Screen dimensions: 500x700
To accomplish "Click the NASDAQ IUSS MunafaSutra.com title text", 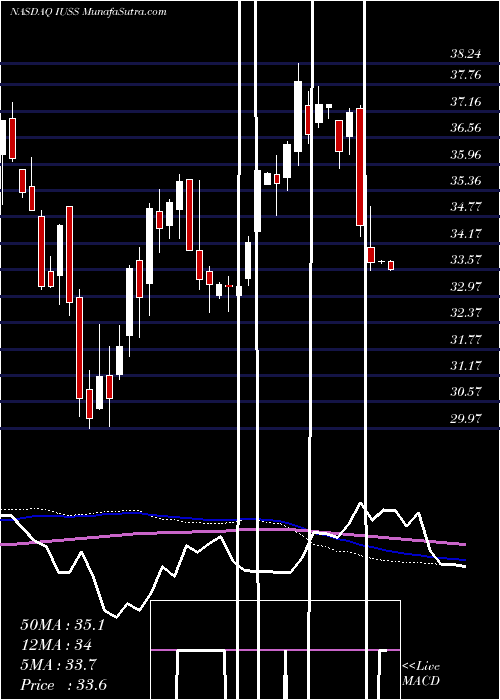I will coord(88,12).
